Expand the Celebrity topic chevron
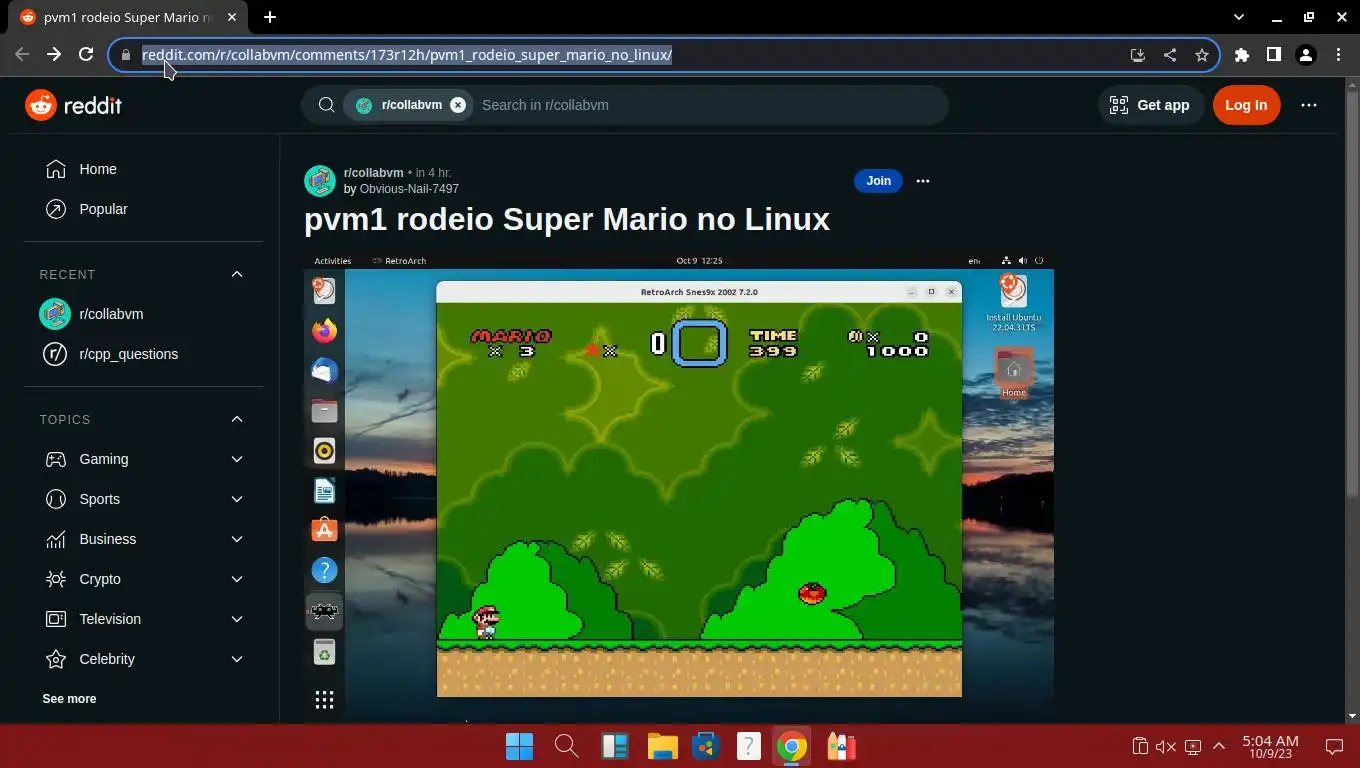The height and width of the screenshot is (768, 1360). 237,659
